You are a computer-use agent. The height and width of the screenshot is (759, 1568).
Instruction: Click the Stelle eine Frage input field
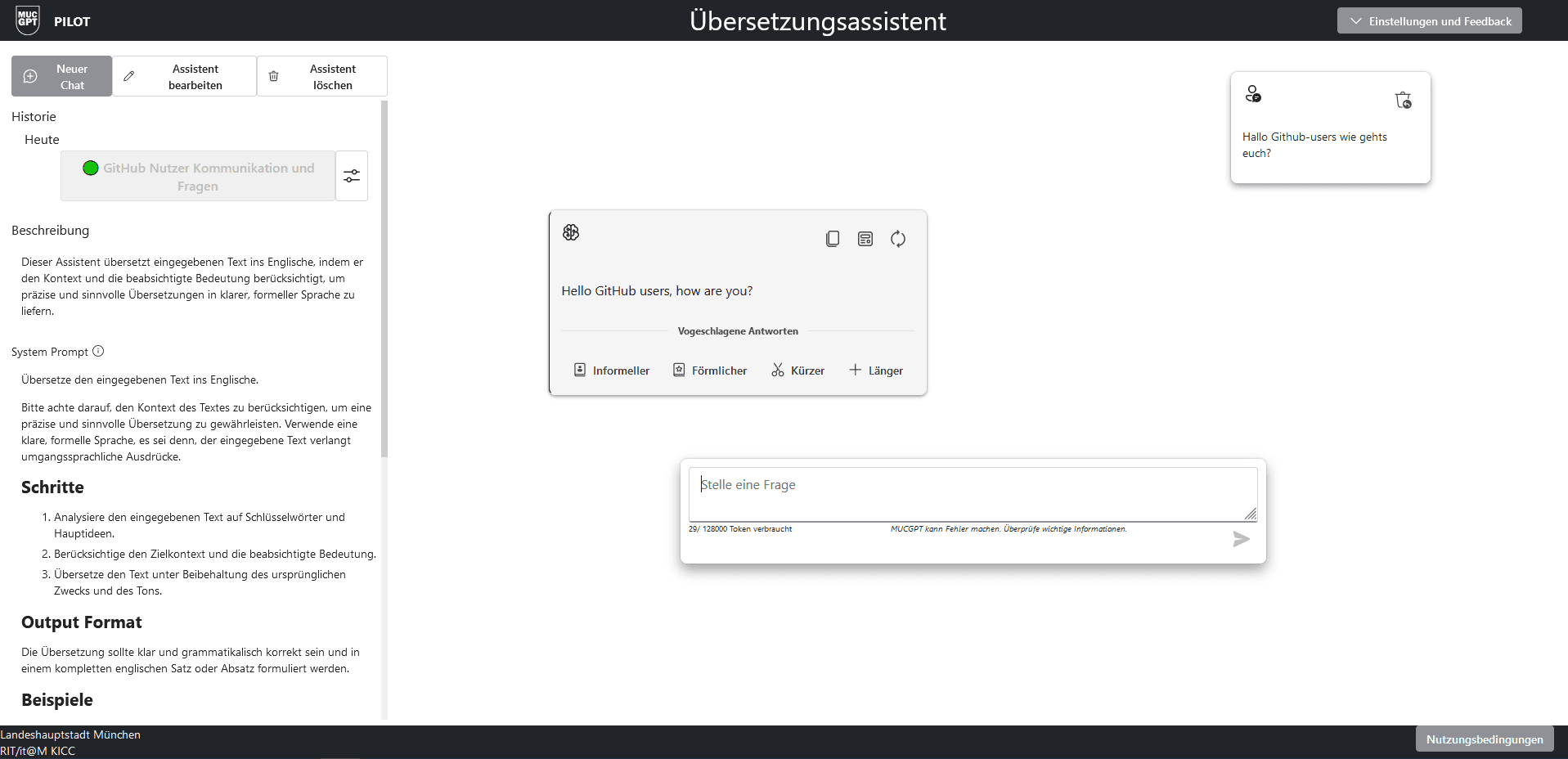pyautogui.click(x=972, y=493)
